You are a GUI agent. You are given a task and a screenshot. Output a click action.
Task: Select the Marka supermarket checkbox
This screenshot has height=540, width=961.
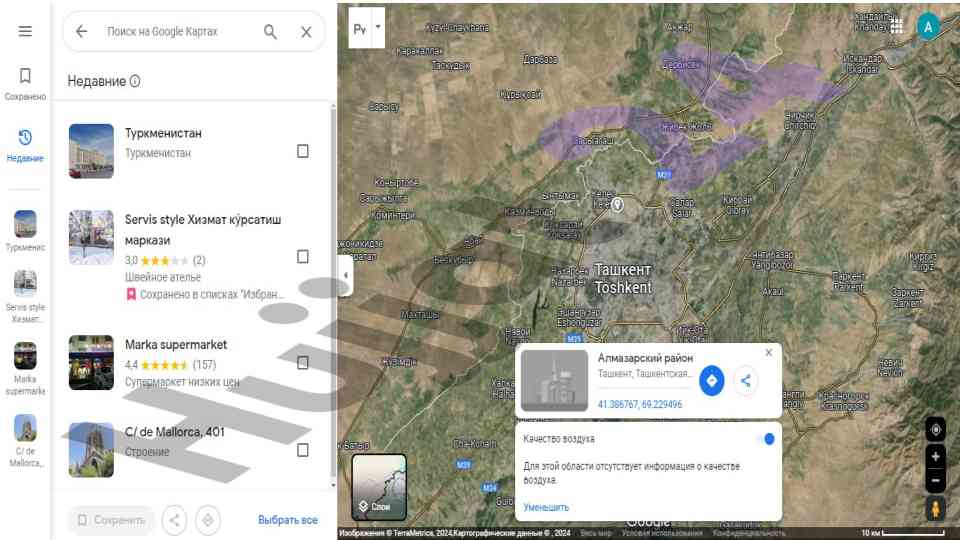point(303,362)
